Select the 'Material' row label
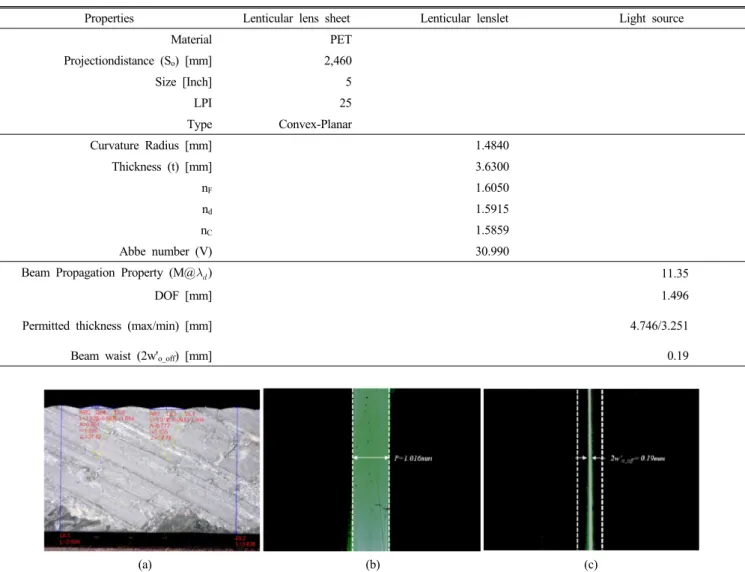Viewport: 745px width, 572px height. [191, 39]
